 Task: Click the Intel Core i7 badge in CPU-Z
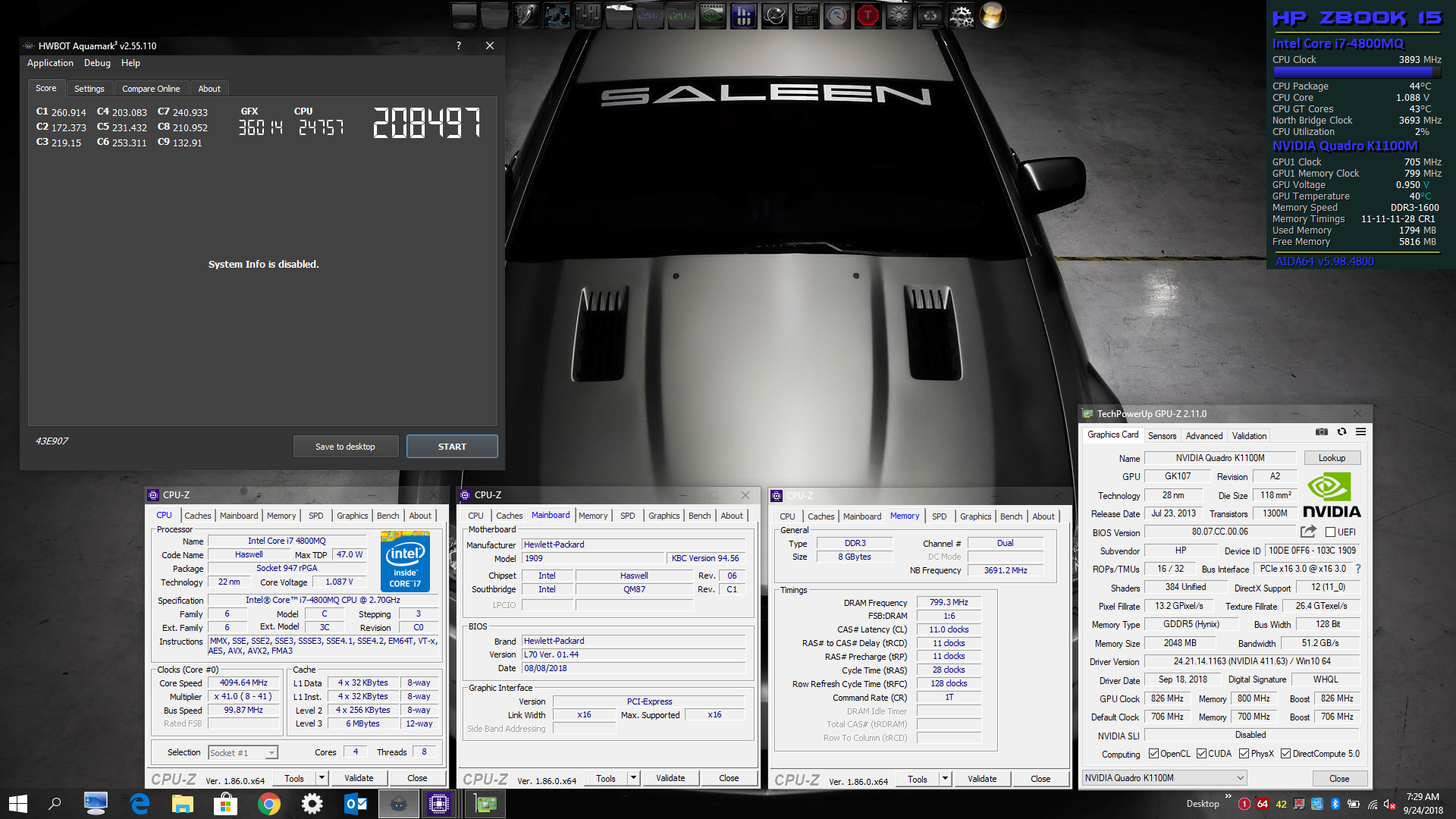coord(405,562)
